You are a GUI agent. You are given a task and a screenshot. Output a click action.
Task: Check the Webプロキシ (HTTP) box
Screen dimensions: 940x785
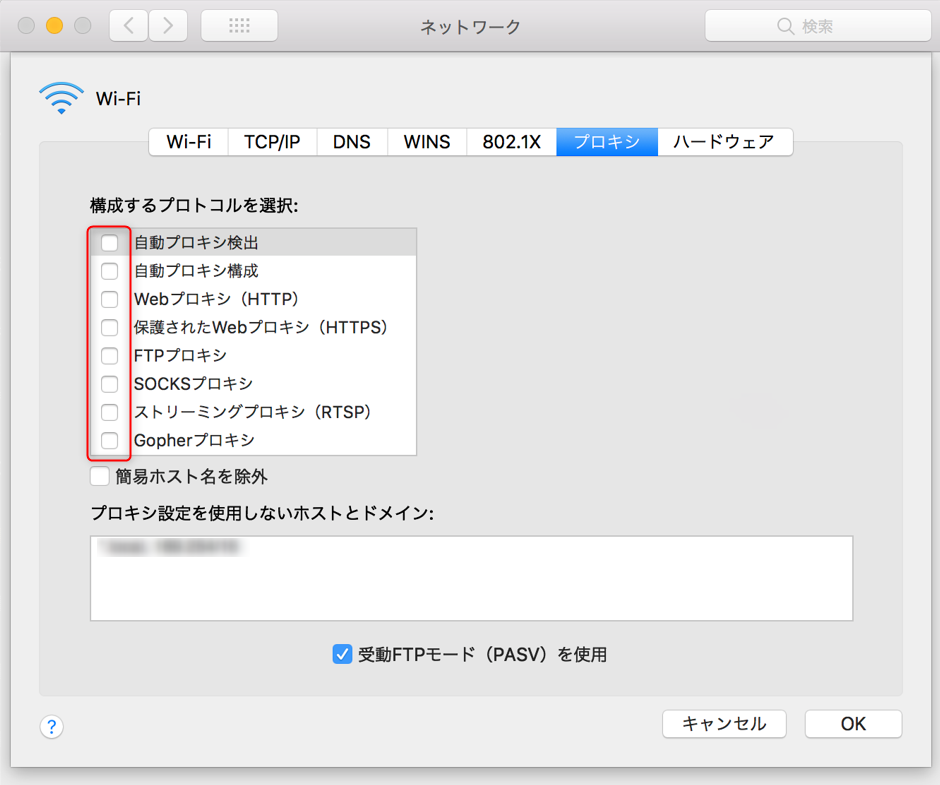(110, 299)
